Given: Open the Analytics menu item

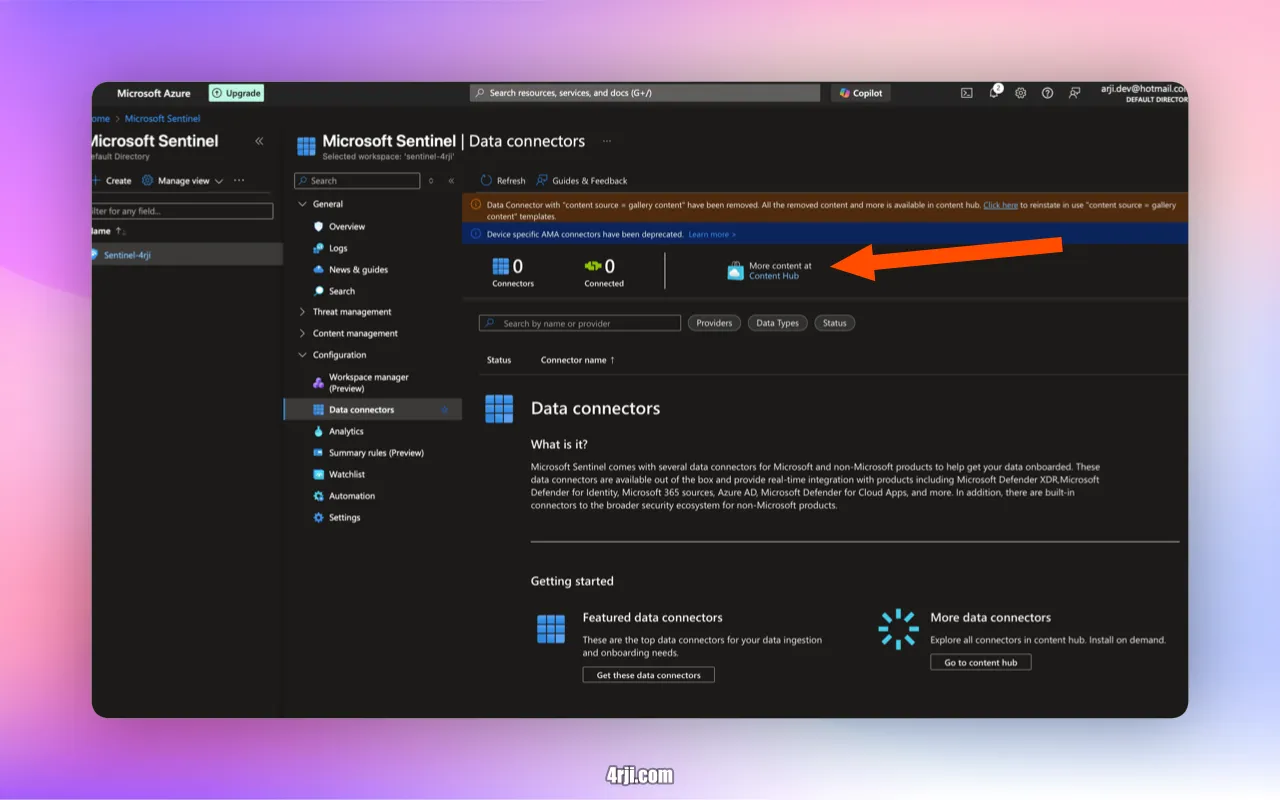Looking at the screenshot, I should (346, 431).
